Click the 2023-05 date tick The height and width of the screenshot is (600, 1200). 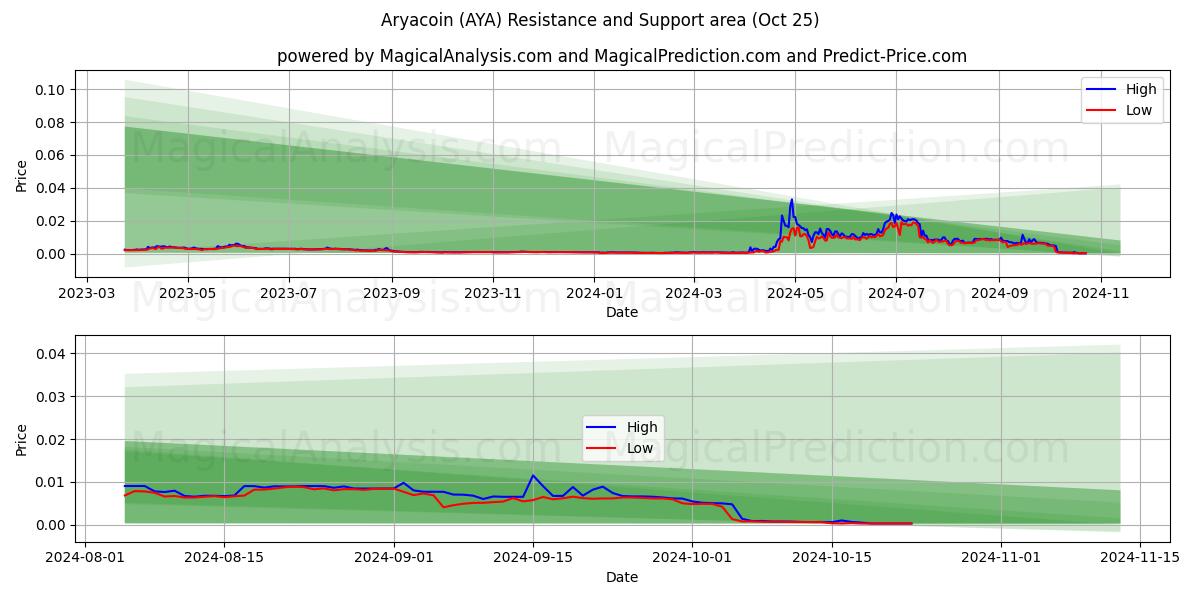[x=188, y=293]
